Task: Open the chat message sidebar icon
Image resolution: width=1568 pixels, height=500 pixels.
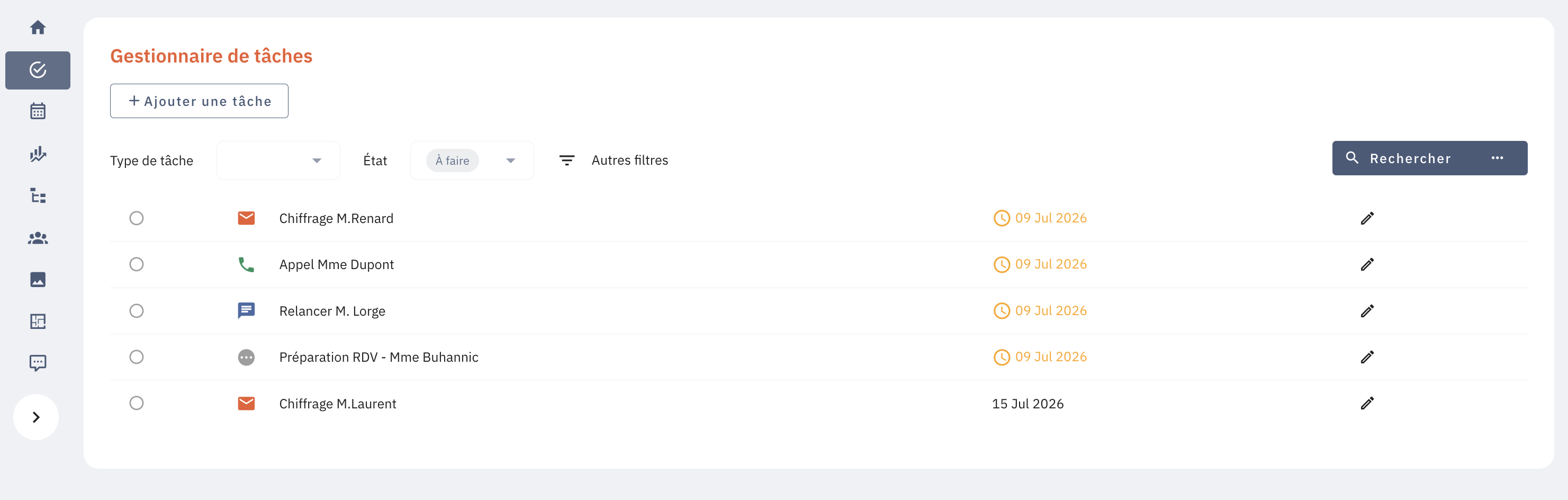Action: point(38,363)
